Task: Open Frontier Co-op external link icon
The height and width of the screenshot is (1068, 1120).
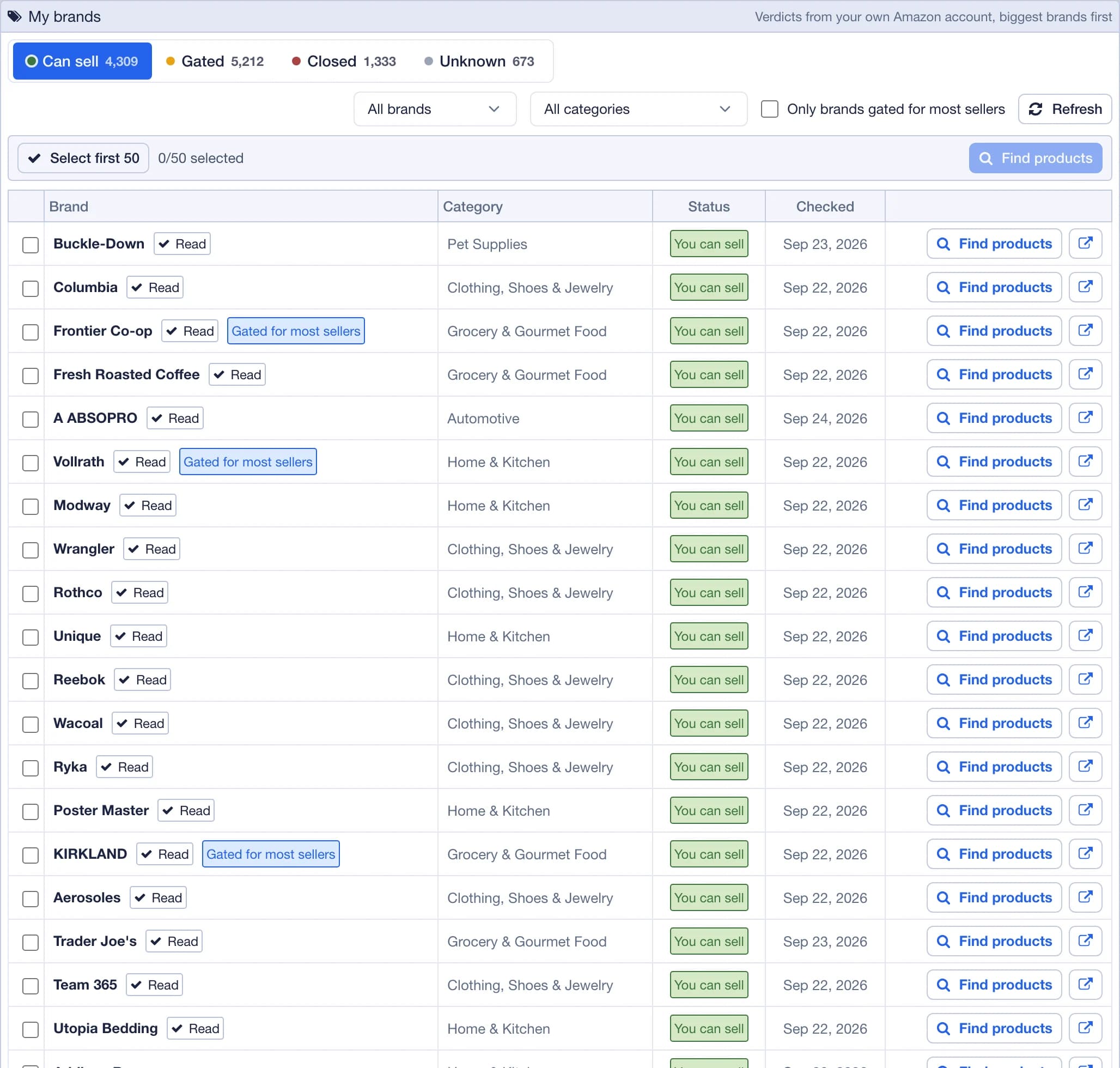Action: (1085, 331)
